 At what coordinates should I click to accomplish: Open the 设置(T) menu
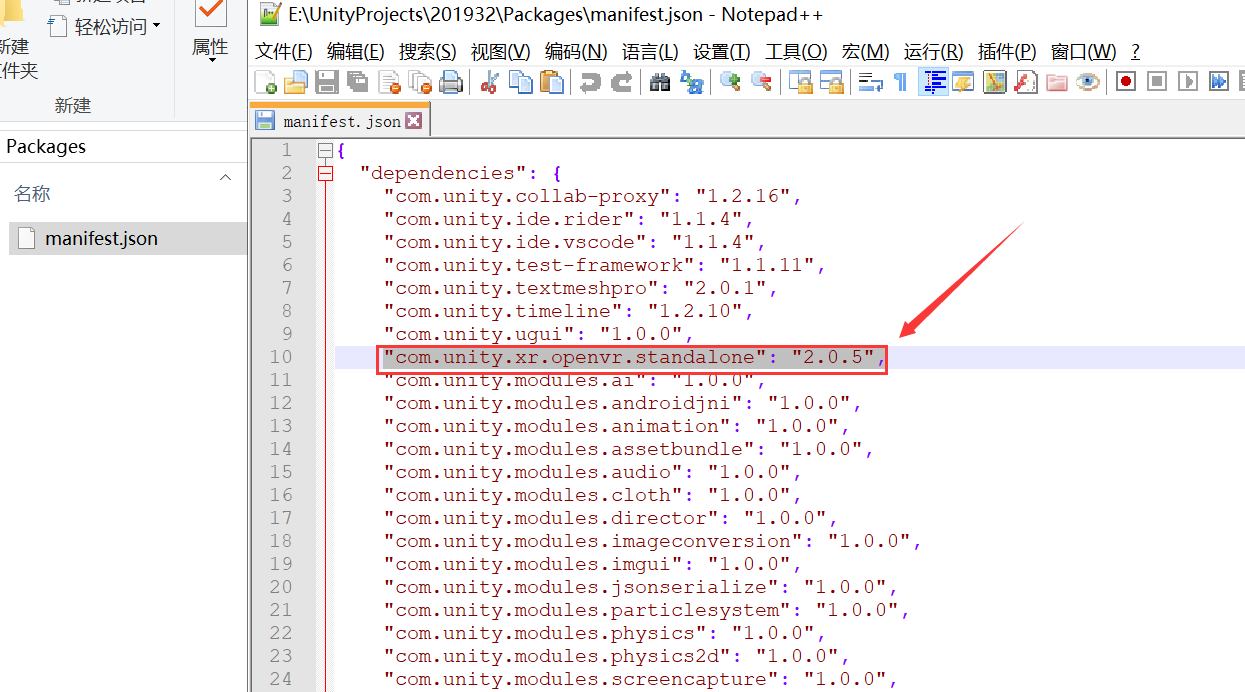pyautogui.click(x=721, y=51)
